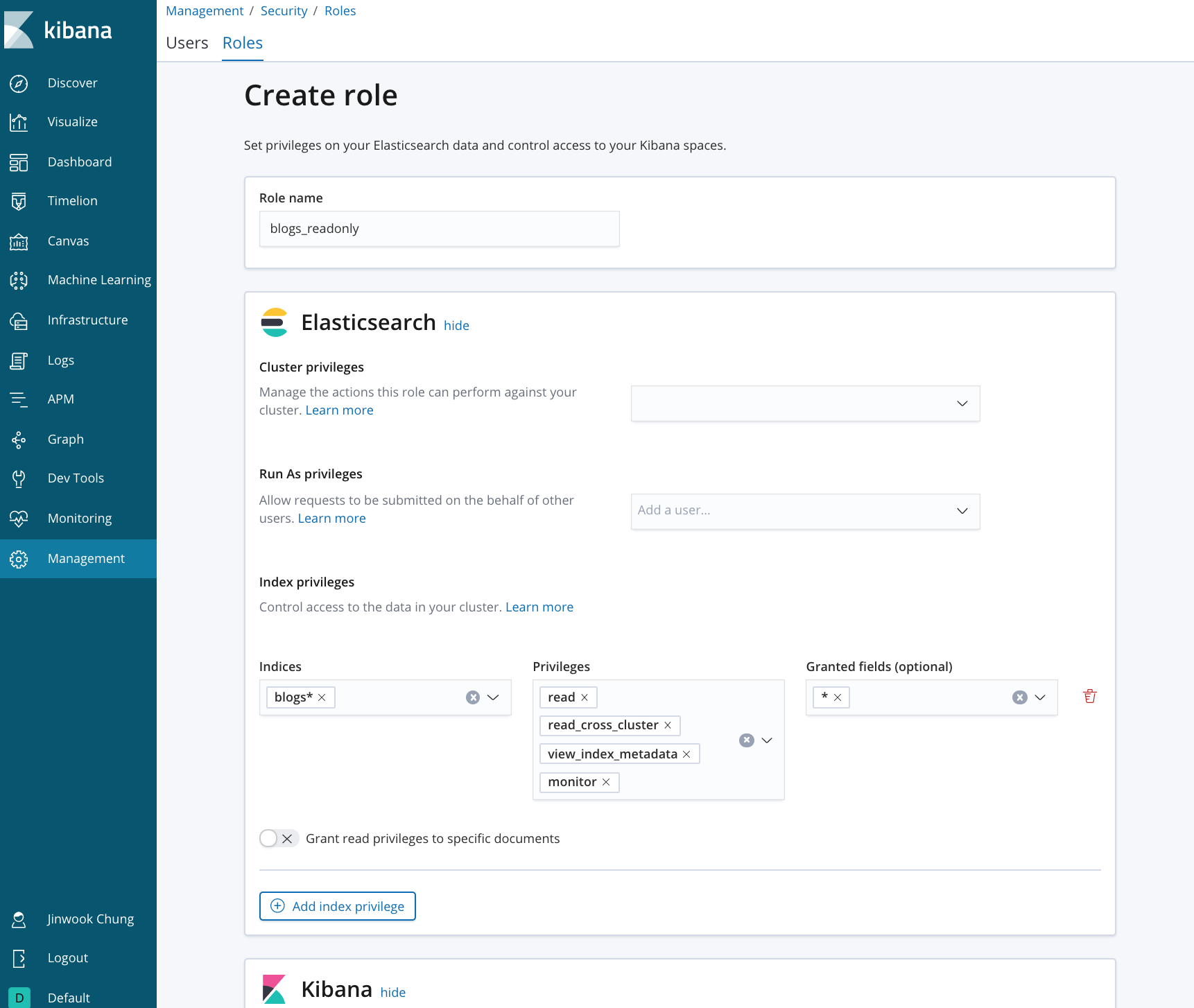Remove view_index_metadata privilege tag
The height and width of the screenshot is (1008, 1194).
pyautogui.click(x=686, y=754)
